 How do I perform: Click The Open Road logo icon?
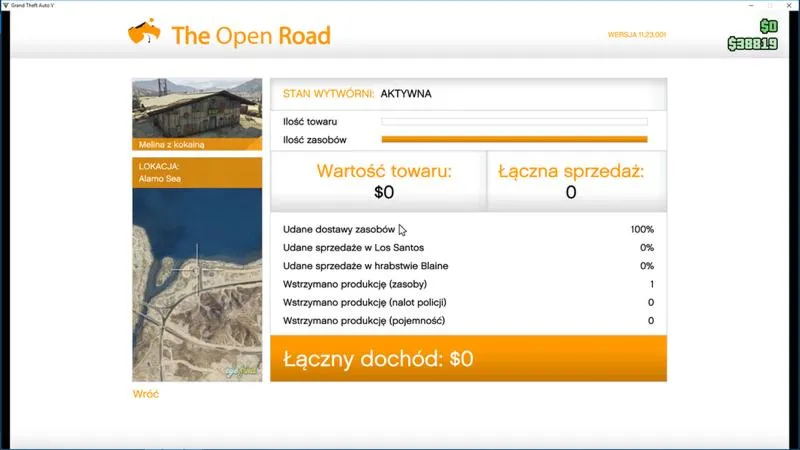tap(144, 32)
